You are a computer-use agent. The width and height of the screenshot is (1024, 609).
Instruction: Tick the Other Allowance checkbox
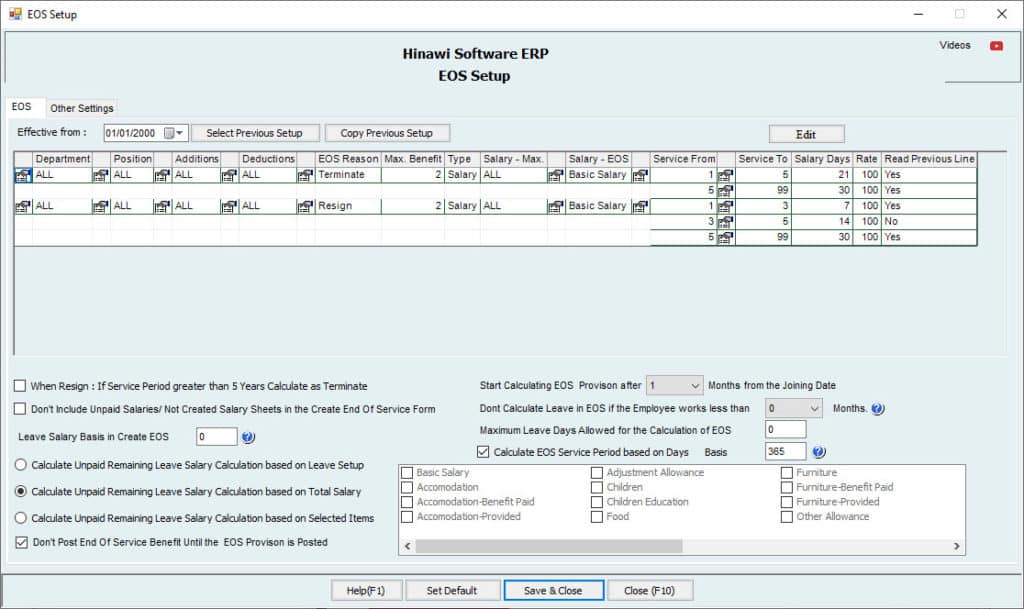tap(787, 517)
